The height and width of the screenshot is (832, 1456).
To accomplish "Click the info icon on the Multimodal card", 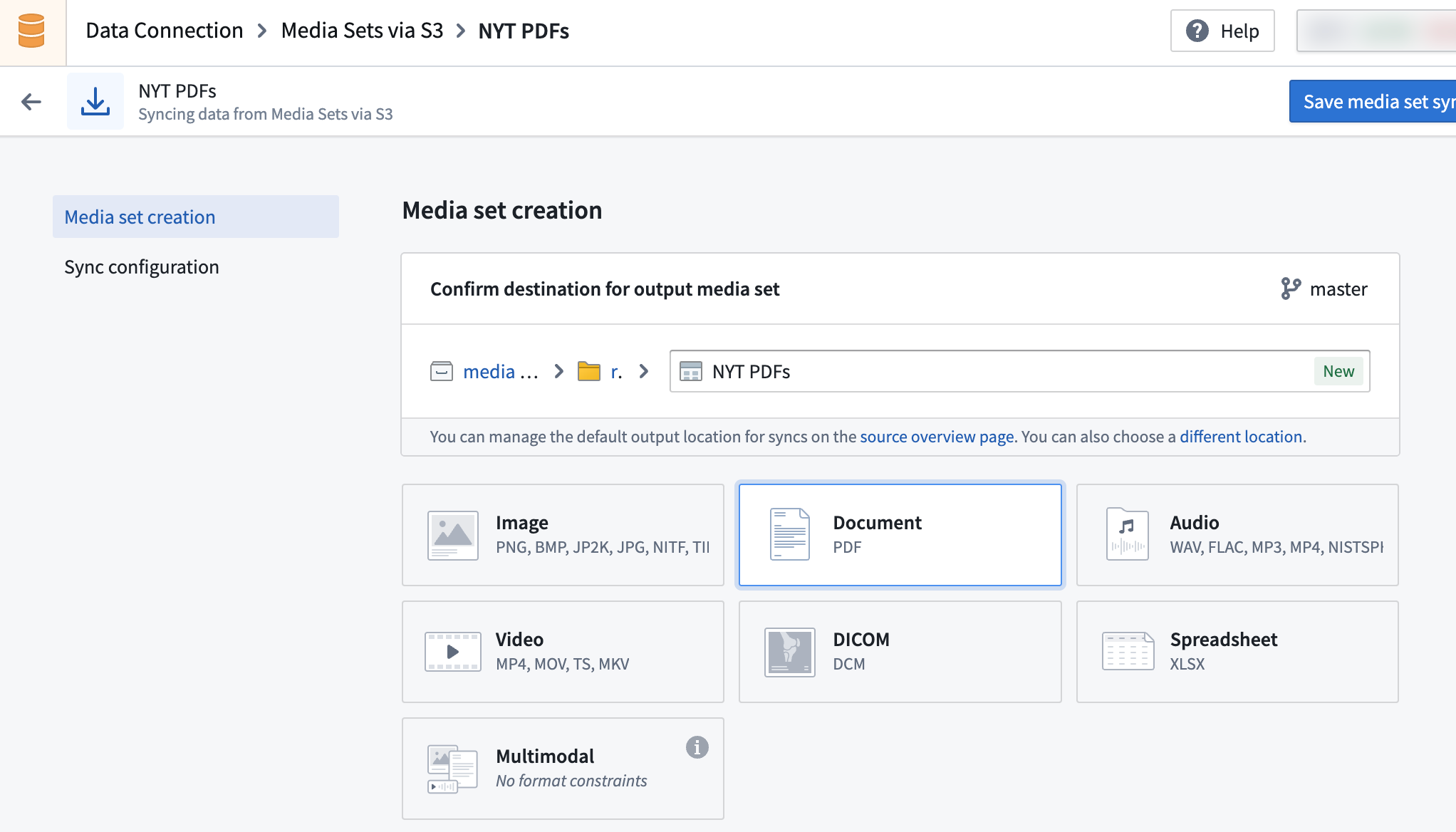I will click(x=697, y=747).
